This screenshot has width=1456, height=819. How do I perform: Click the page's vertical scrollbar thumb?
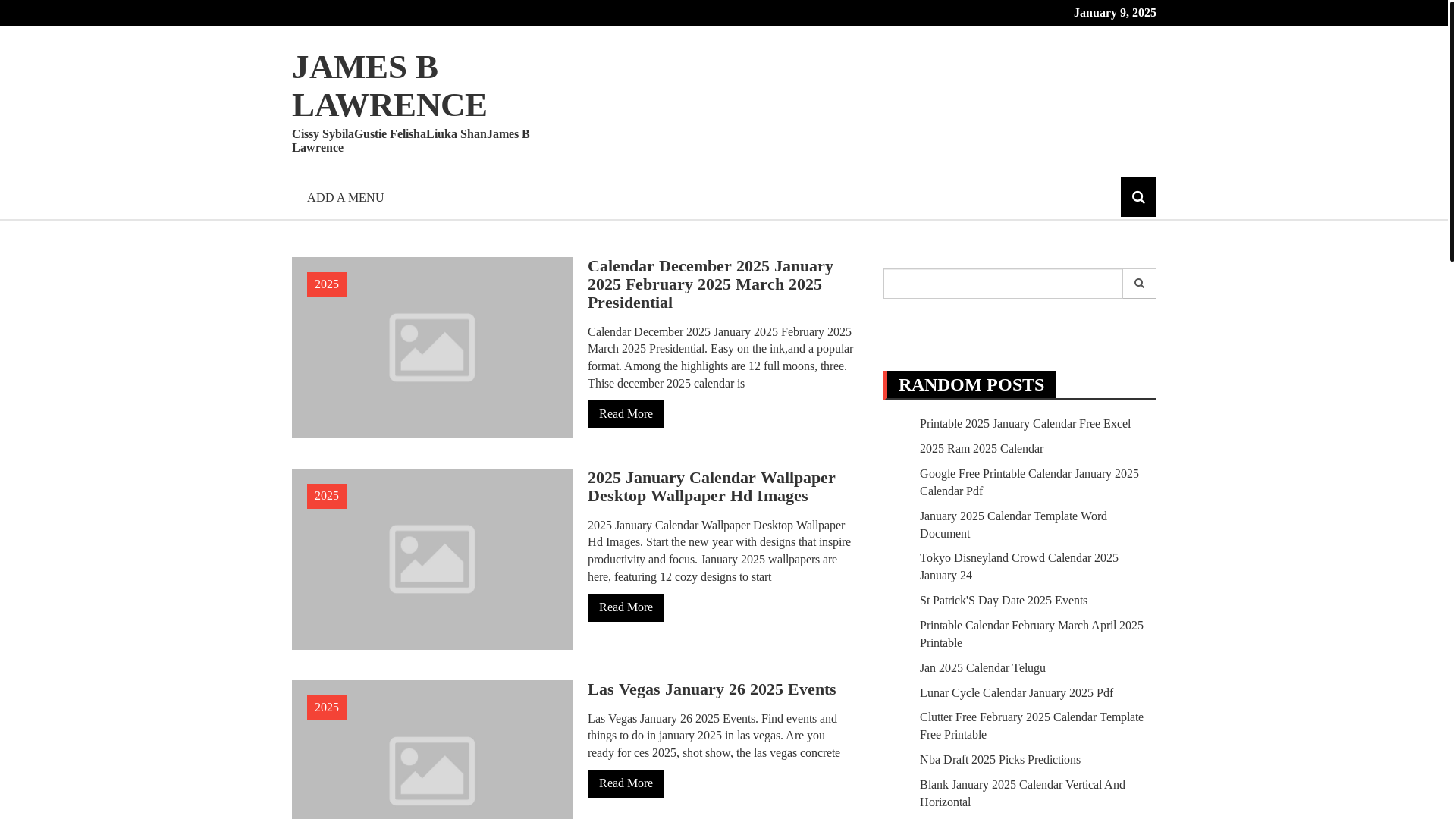(x=1451, y=130)
